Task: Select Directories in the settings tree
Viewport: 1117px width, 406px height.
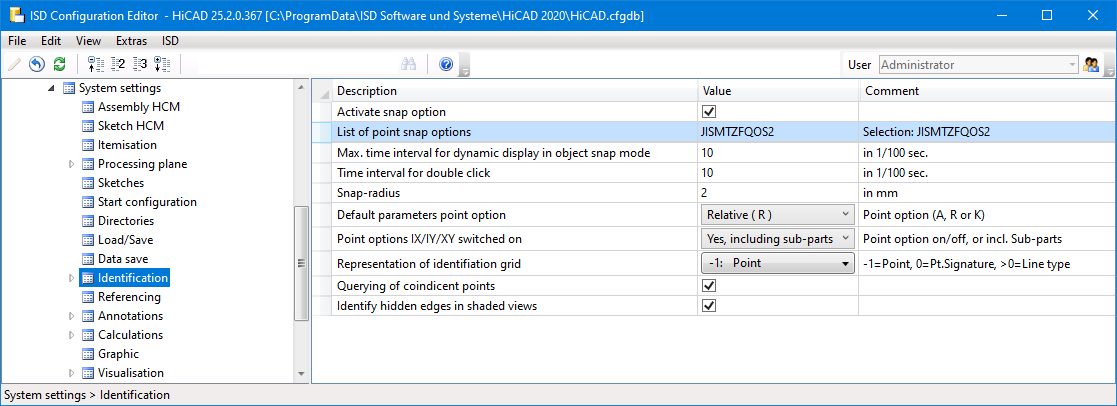Action: 125,221
